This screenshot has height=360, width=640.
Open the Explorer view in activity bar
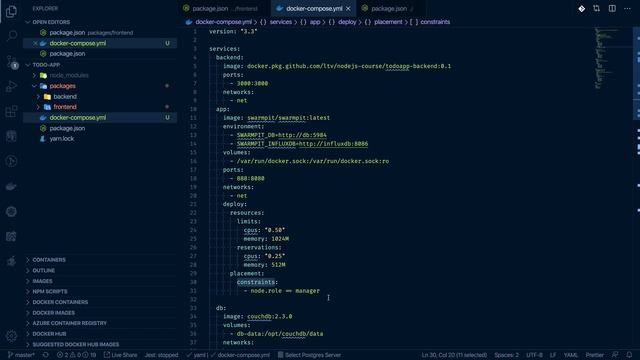(x=11, y=11)
